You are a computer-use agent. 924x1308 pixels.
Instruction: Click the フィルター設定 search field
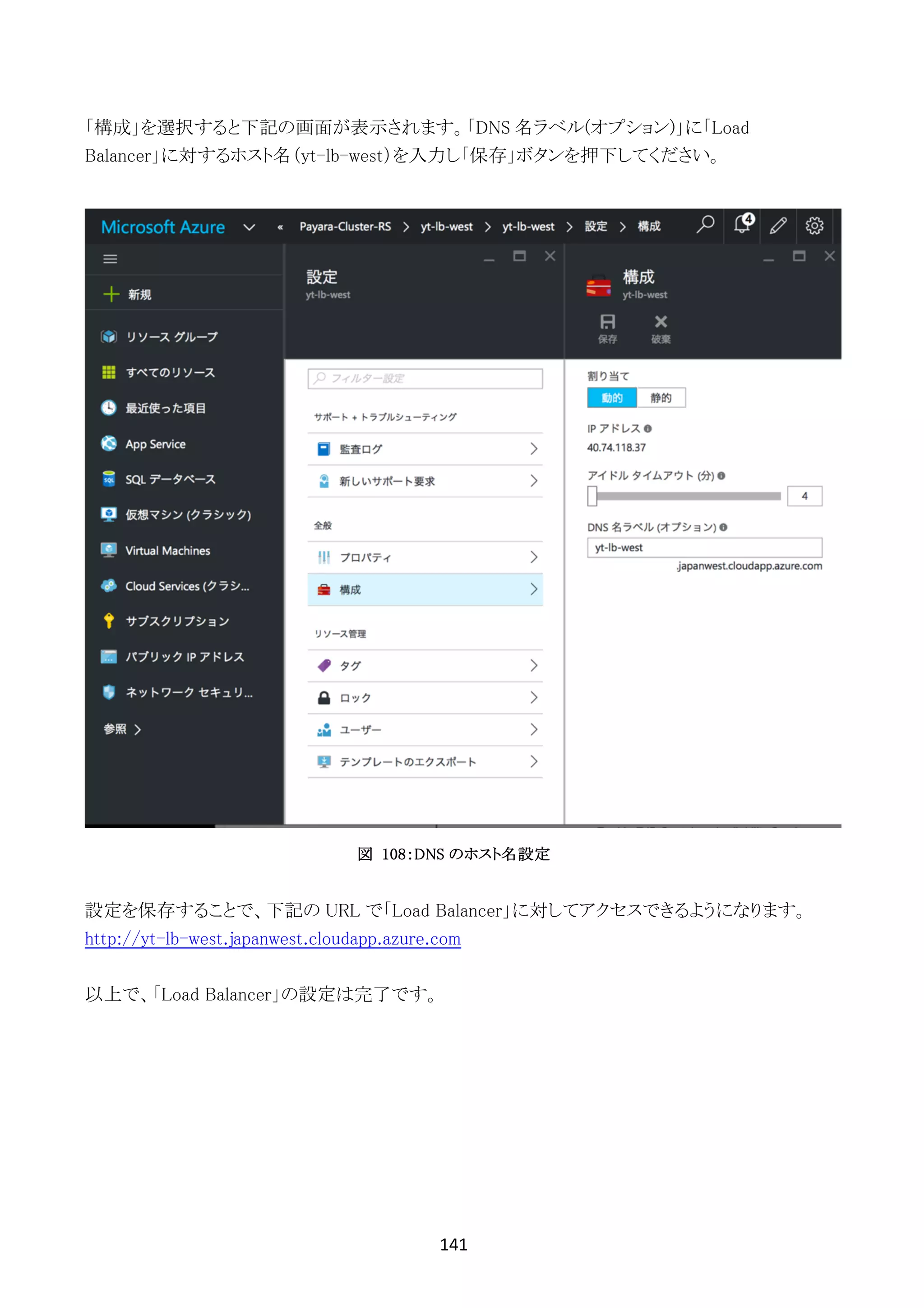point(425,379)
